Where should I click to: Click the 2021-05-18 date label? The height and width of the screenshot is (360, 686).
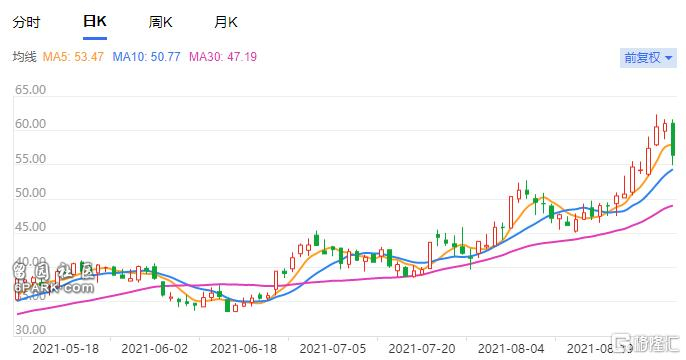pos(66,349)
